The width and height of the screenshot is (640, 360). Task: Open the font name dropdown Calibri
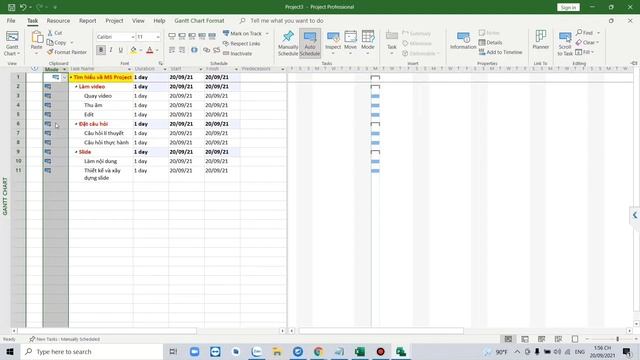pyautogui.click(x=133, y=37)
